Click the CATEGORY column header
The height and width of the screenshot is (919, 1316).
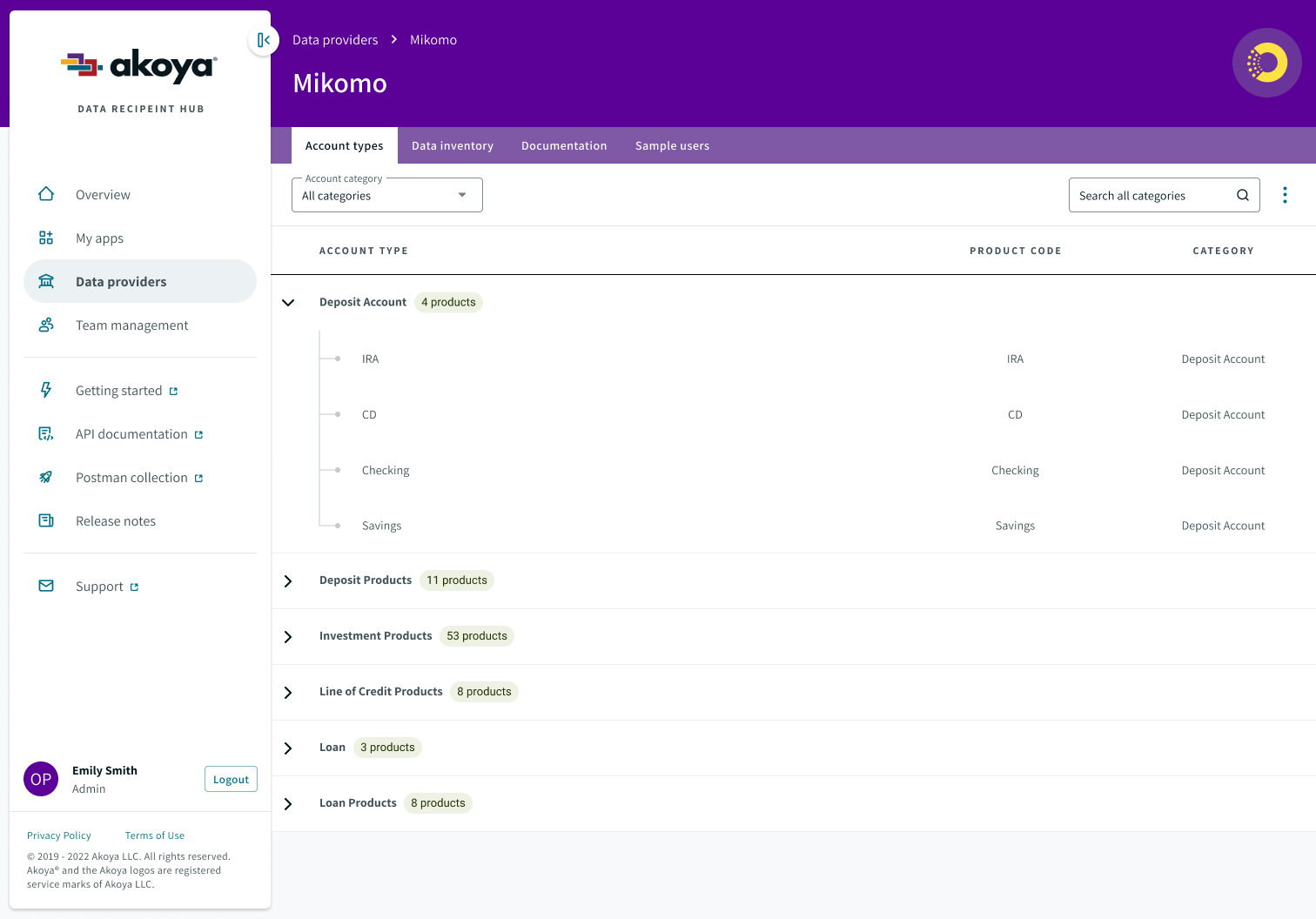point(1223,251)
